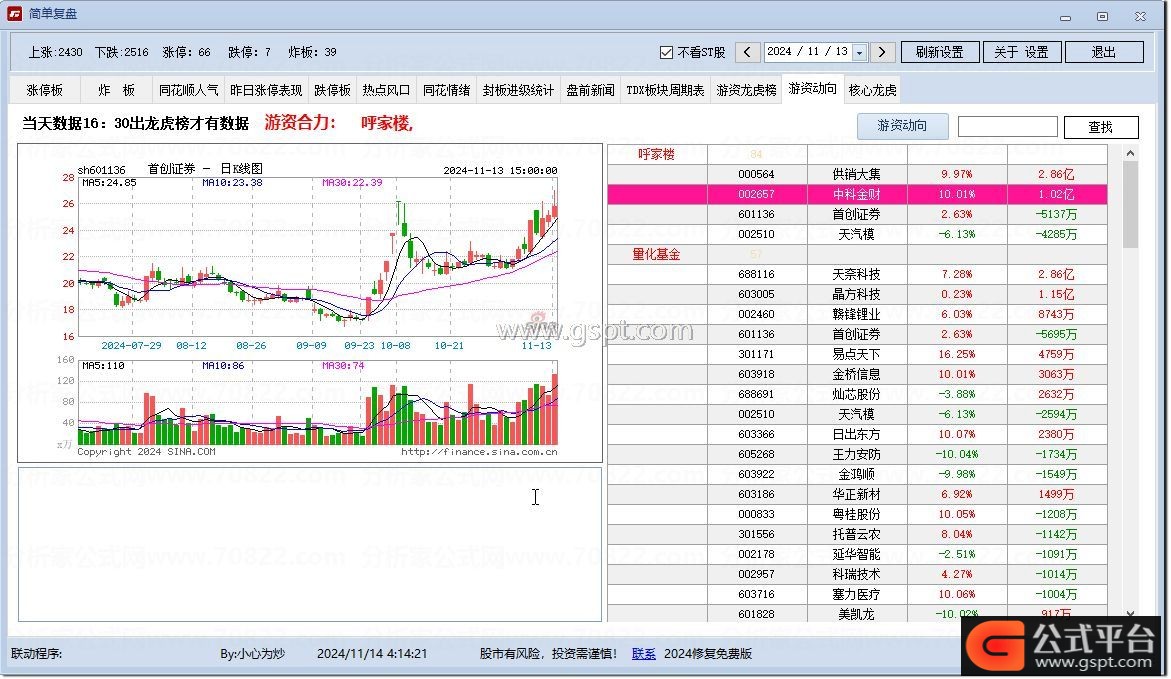Viewport: 1171px width, 679px height.
Task: Open the 关于 设置 button
Action: click(x=1021, y=52)
